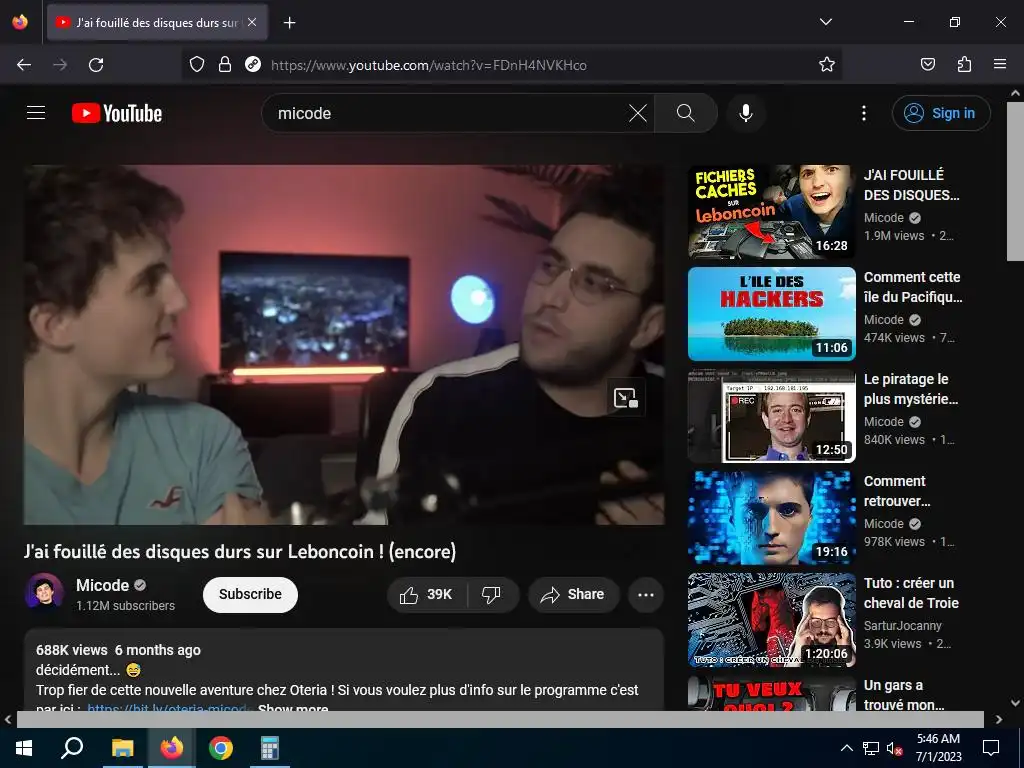Click the video title text

pyautogui.click(x=240, y=551)
